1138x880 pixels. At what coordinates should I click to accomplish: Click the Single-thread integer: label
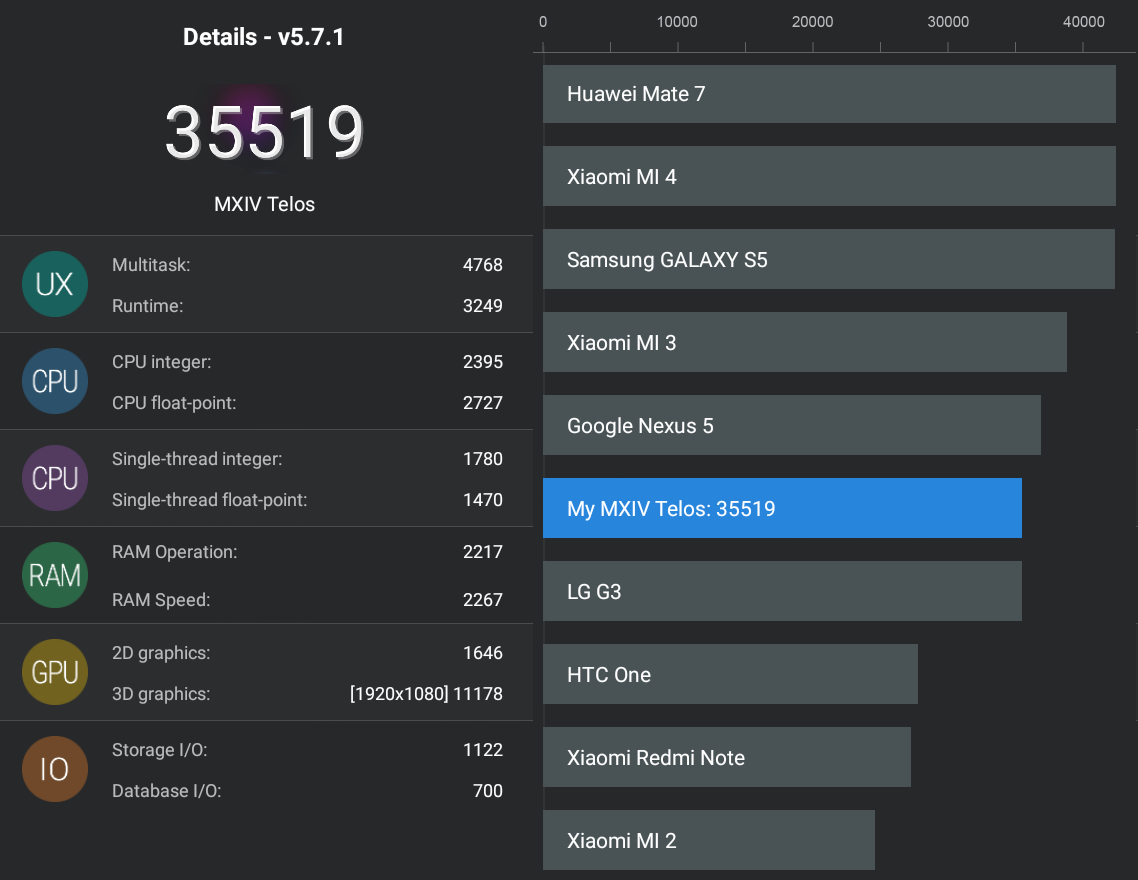coord(197,458)
